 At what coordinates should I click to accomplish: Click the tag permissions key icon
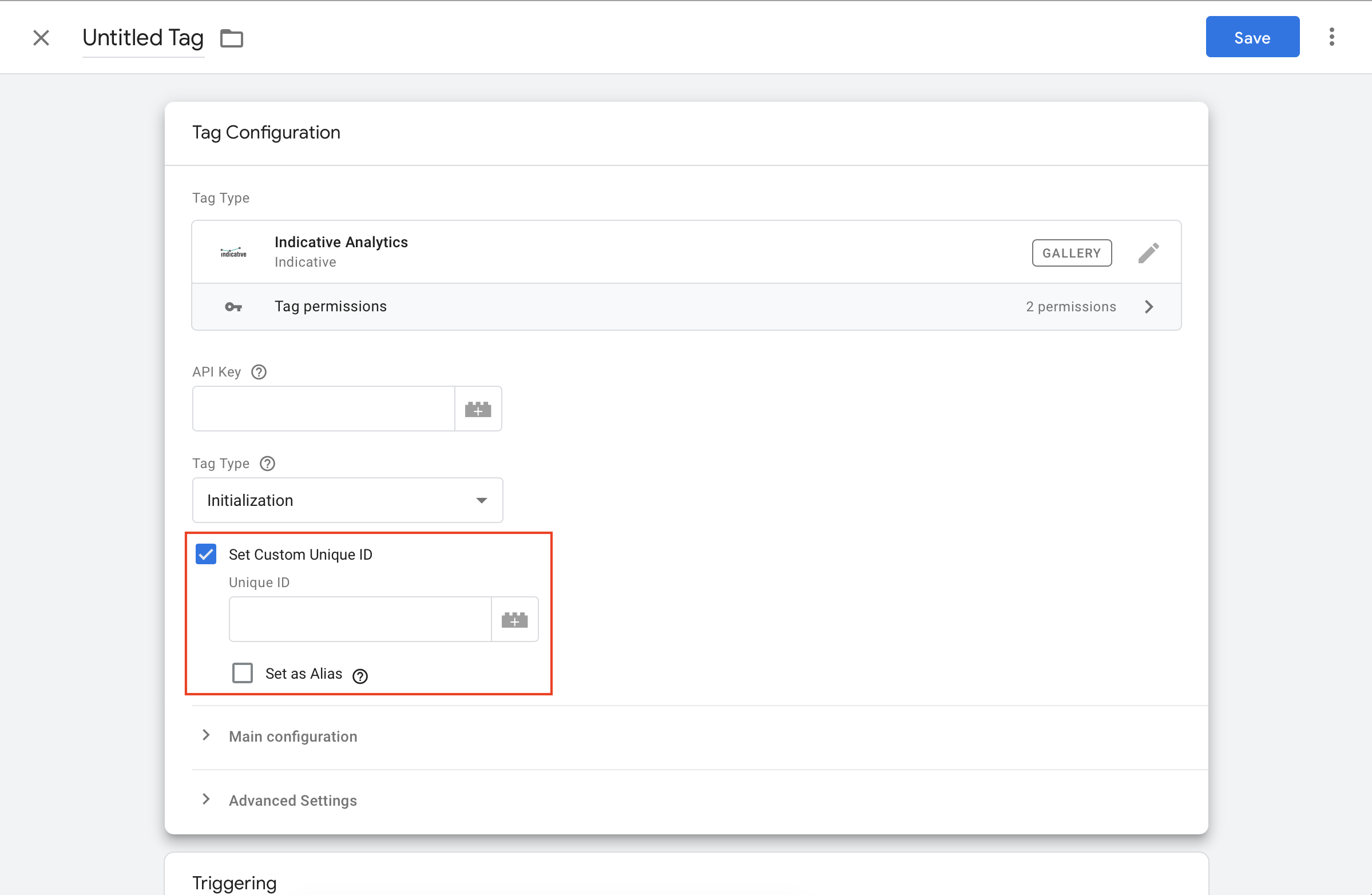click(x=234, y=306)
